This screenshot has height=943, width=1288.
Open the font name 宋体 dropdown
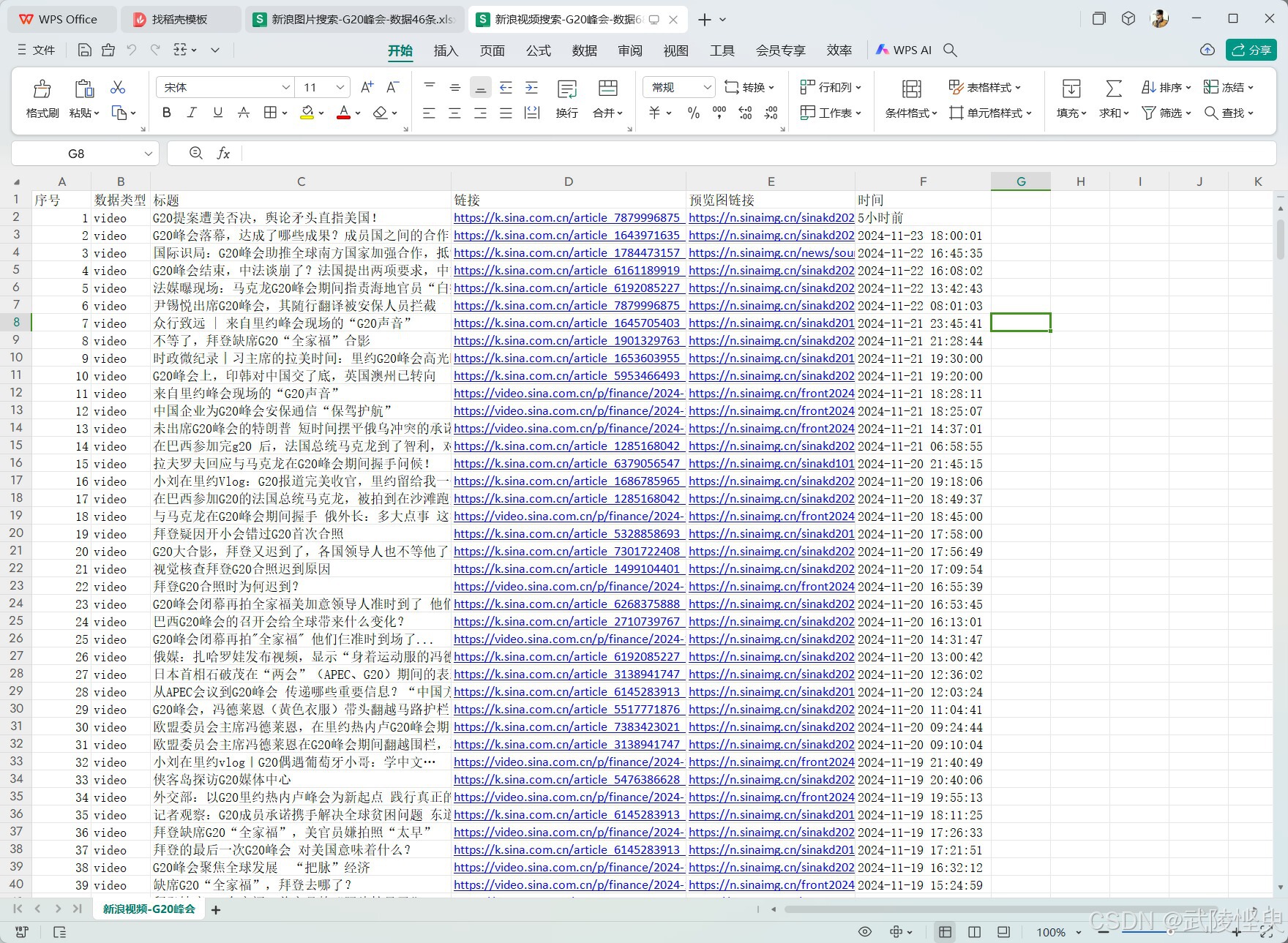click(x=285, y=87)
